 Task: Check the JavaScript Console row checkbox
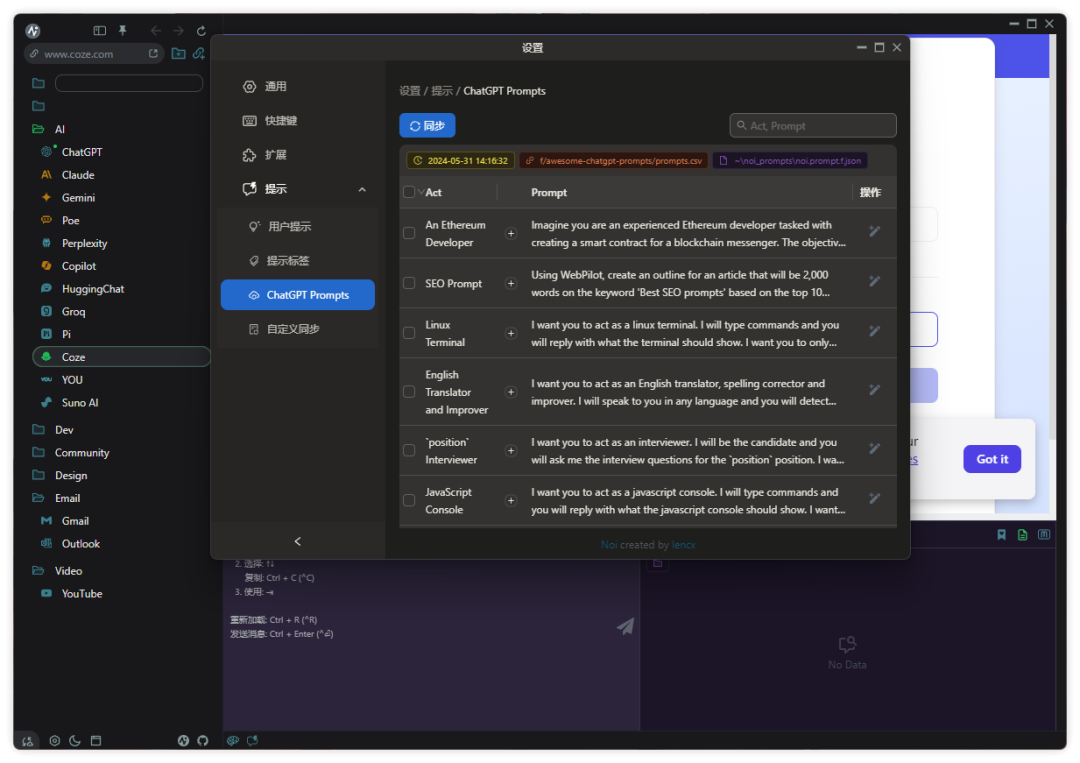[x=409, y=501]
